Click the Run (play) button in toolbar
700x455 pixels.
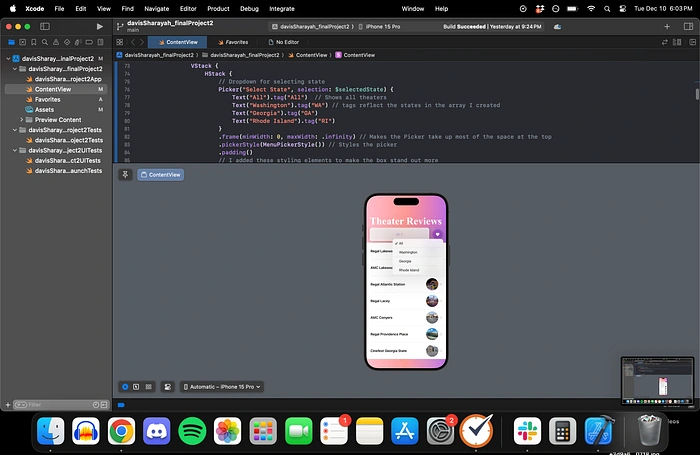(x=100, y=25)
